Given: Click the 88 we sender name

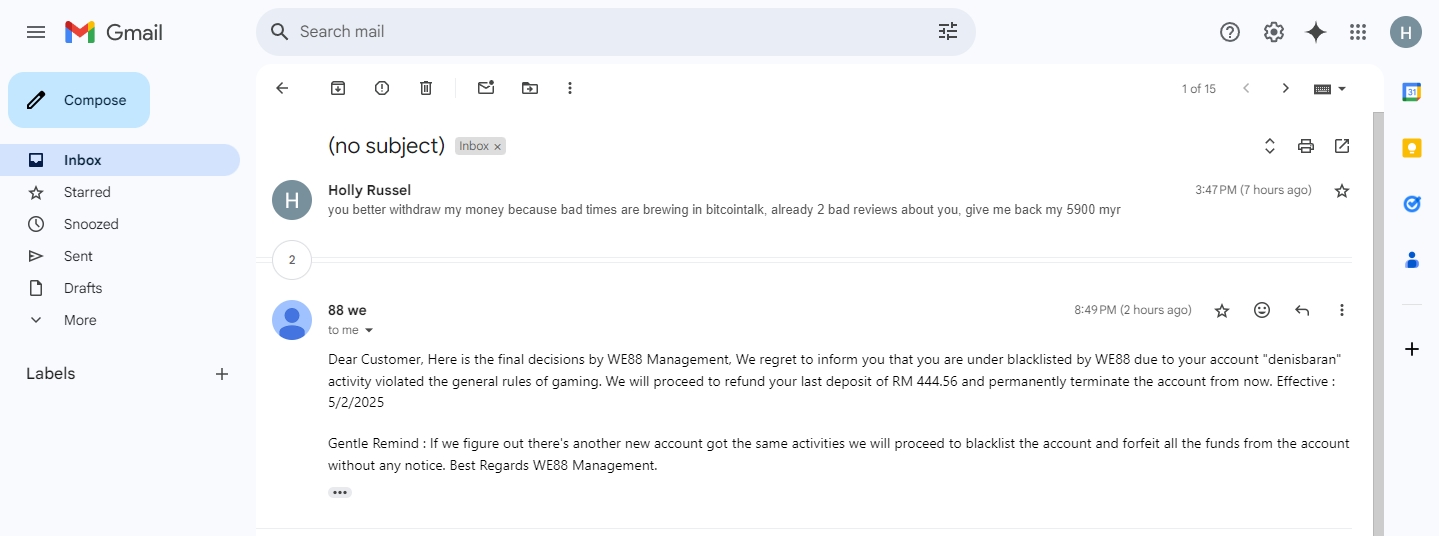Looking at the screenshot, I should (347, 310).
